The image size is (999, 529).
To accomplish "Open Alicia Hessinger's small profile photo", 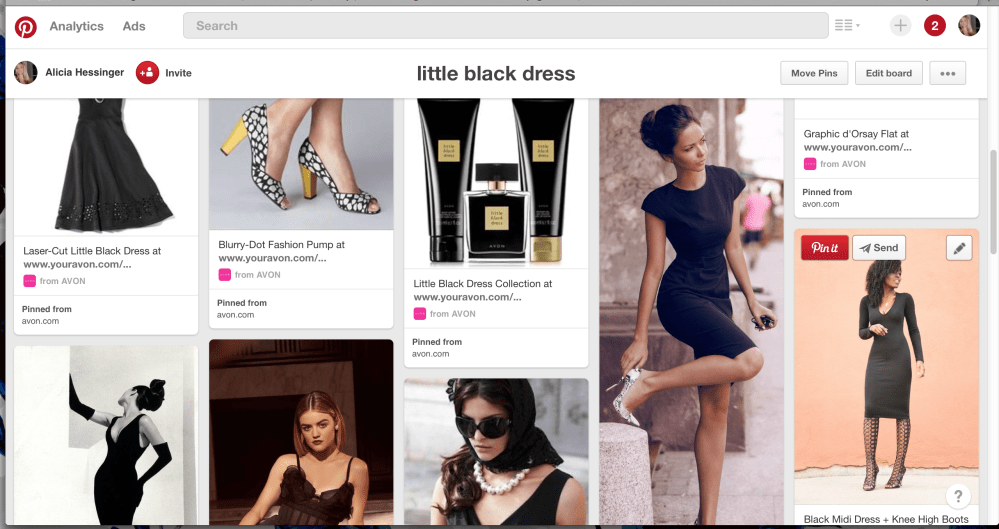I will click(25, 73).
